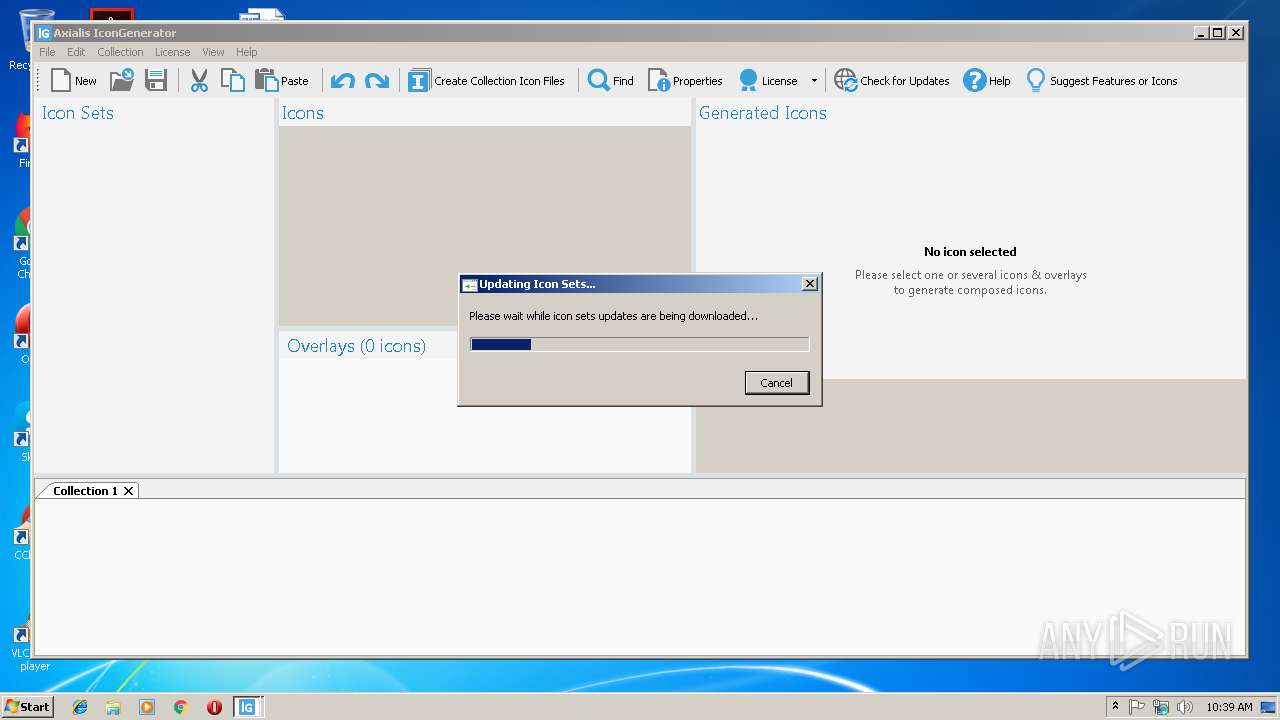Open the Help menu in menu bar
The width and height of the screenshot is (1280, 720).
(247, 52)
